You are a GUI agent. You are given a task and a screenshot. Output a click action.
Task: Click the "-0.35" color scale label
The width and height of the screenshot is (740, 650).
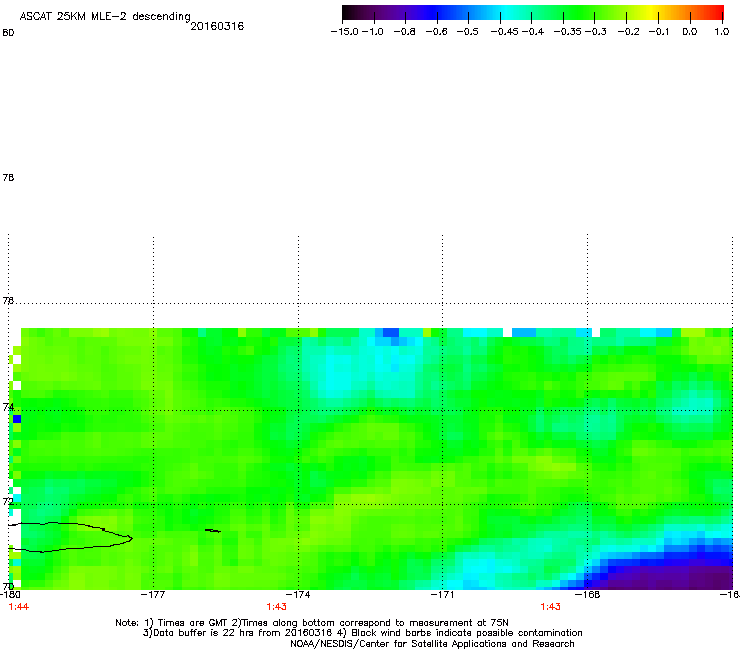coord(567,32)
